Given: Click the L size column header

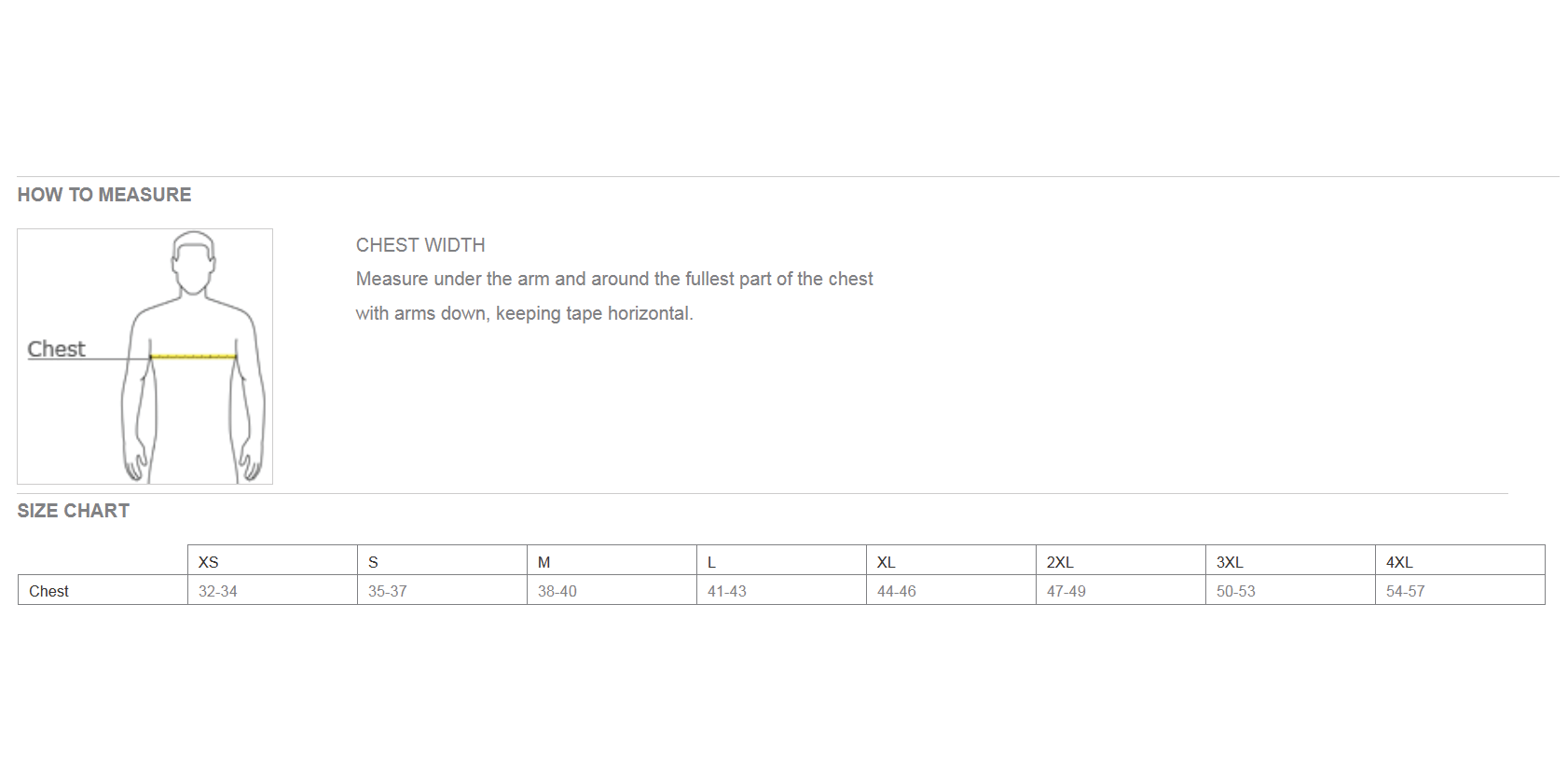Looking at the screenshot, I should 781,560.
